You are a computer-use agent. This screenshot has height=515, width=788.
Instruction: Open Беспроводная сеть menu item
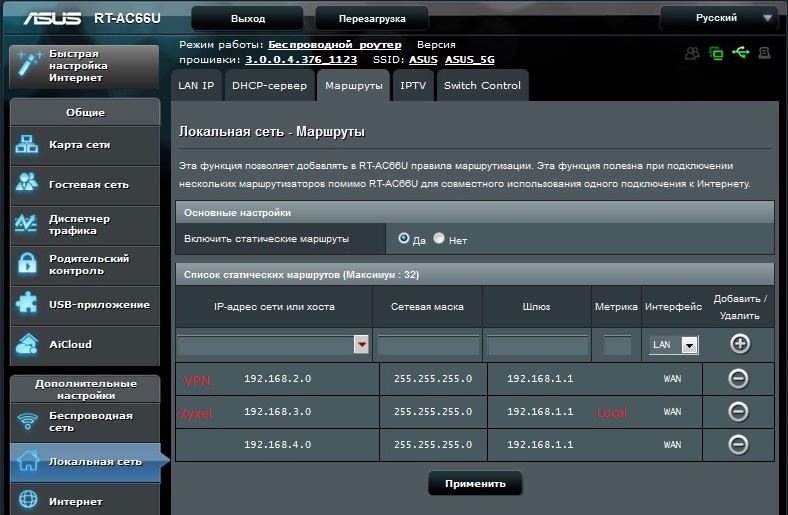click(x=85, y=422)
